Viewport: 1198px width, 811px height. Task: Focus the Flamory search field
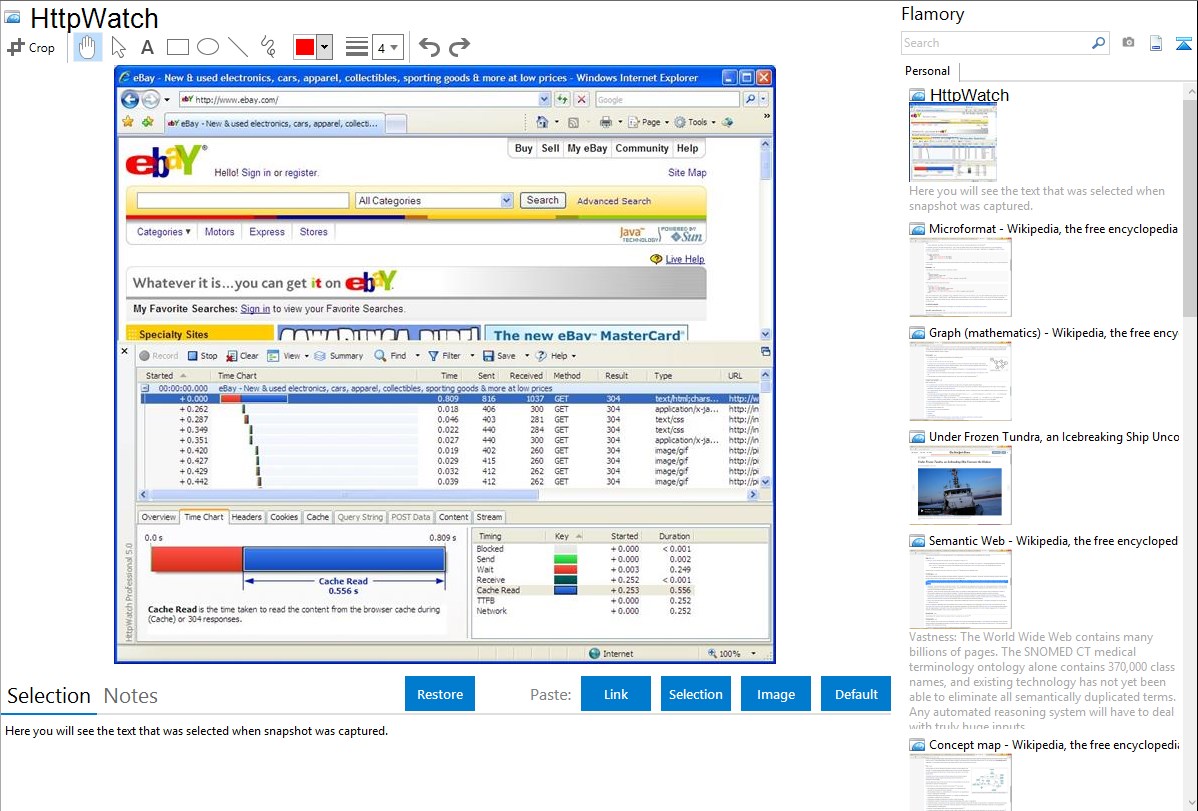click(x=995, y=43)
